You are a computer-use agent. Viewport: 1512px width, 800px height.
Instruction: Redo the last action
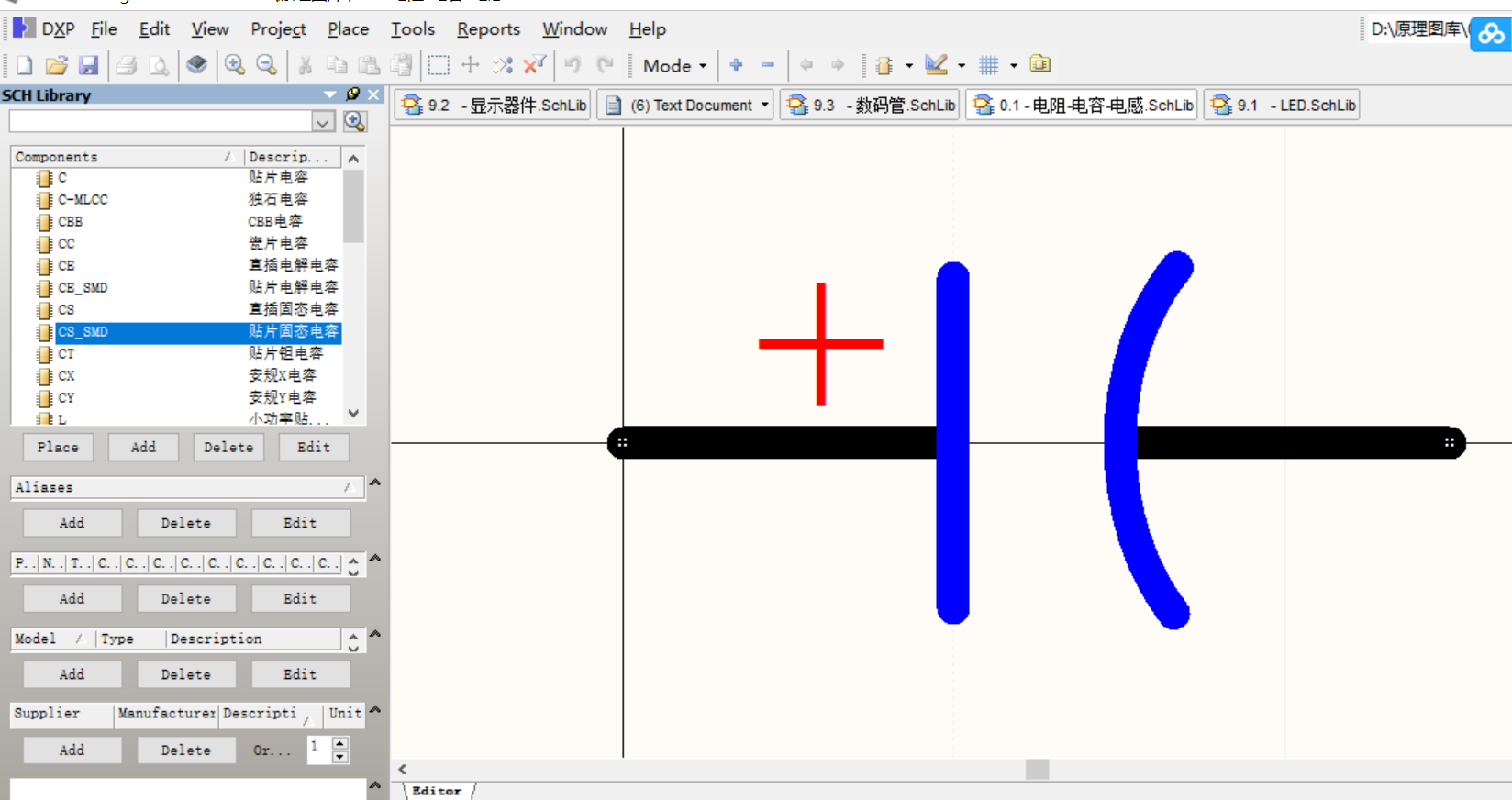click(x=605, y=65)
